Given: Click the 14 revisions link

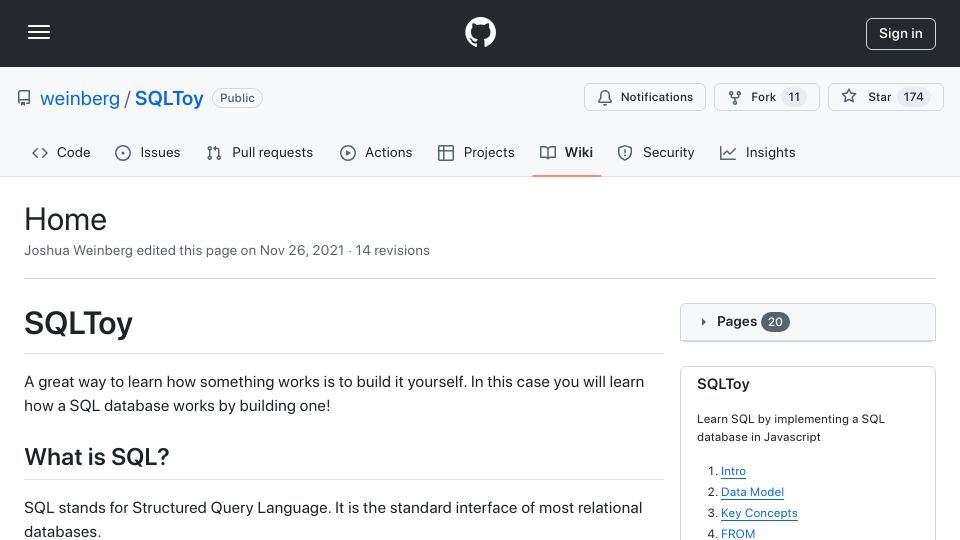Looking at the screenshot, I should pos(392,250).
